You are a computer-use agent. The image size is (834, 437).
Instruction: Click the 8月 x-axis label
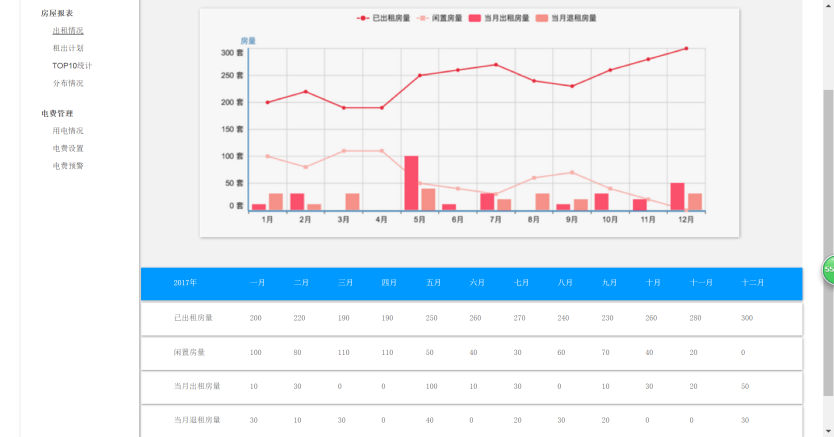tap(533, 220)
